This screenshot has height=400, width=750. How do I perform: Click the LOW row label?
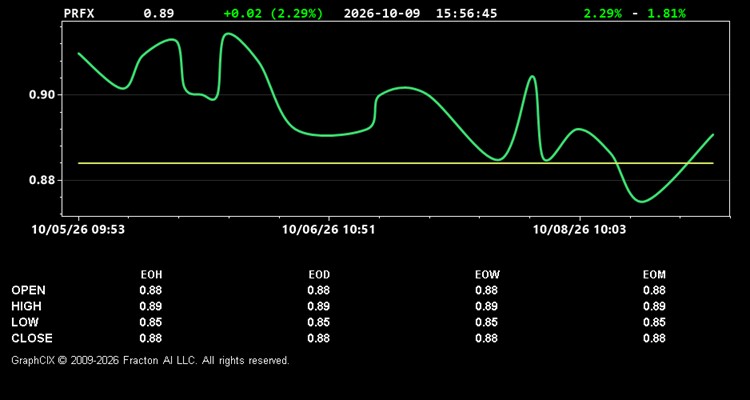[x=25, y=322]
